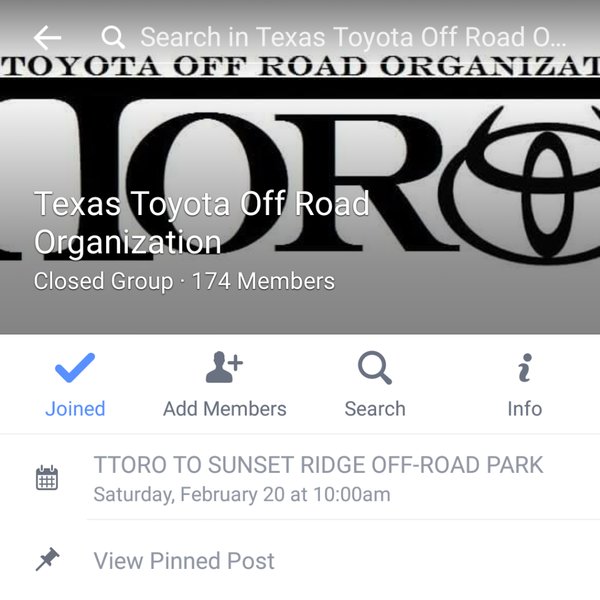Tap the Add Members person-plus icon
This screenshot has width=600, height=600.
point(224,367)
